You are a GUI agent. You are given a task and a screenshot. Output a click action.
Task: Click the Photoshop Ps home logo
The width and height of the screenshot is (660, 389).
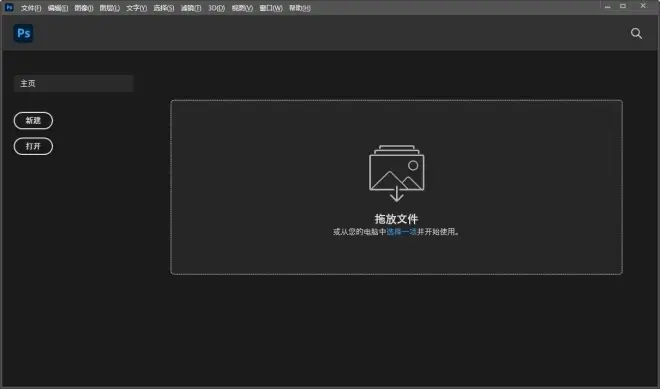click(x=24, y=33)
